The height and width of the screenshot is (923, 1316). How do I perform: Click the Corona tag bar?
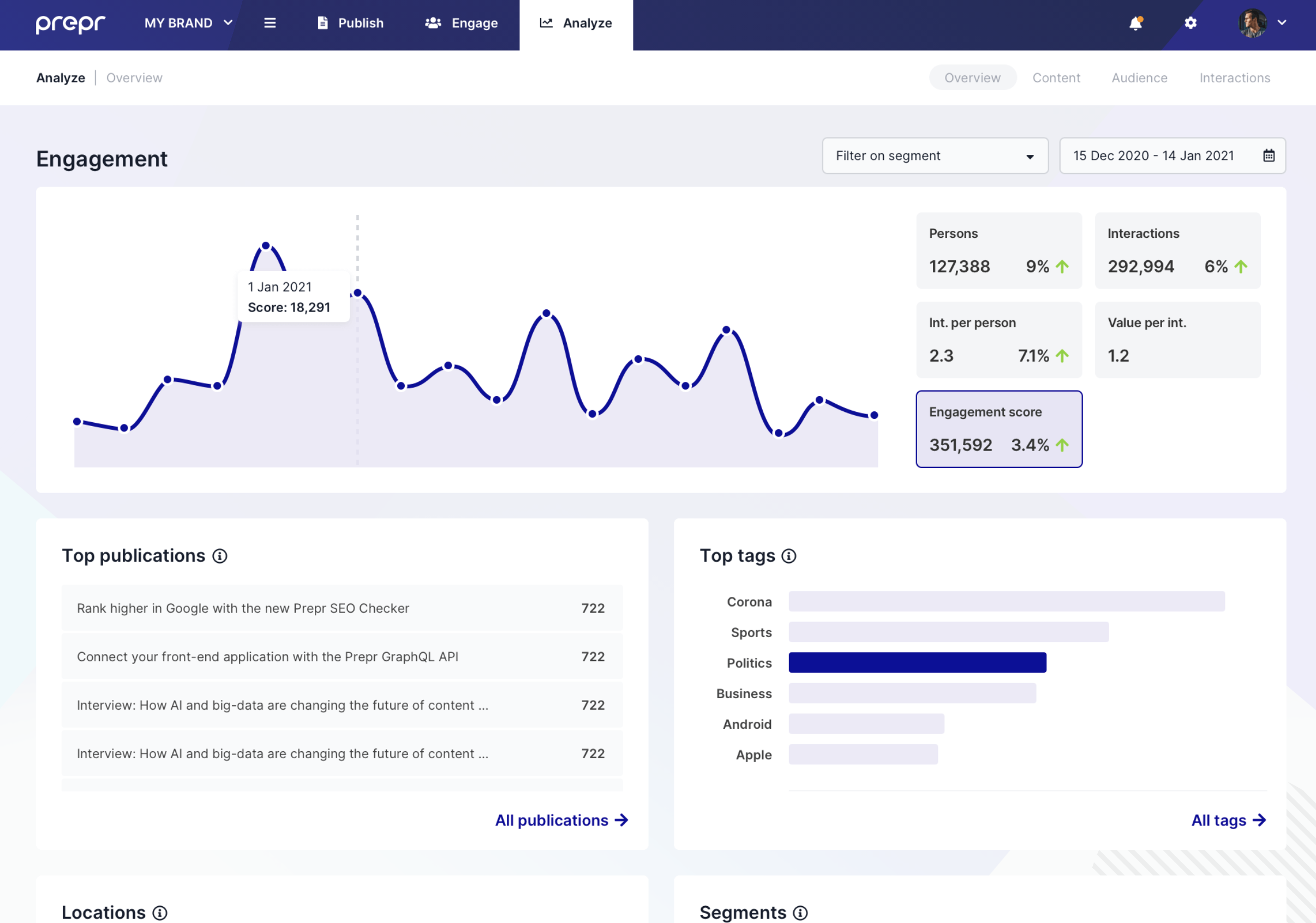[1007, 601]
